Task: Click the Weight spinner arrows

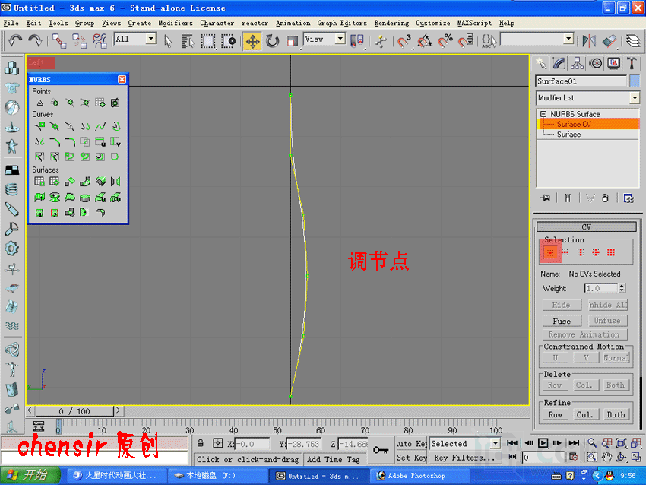Action: pyautogui.click(x=622, y=288)
